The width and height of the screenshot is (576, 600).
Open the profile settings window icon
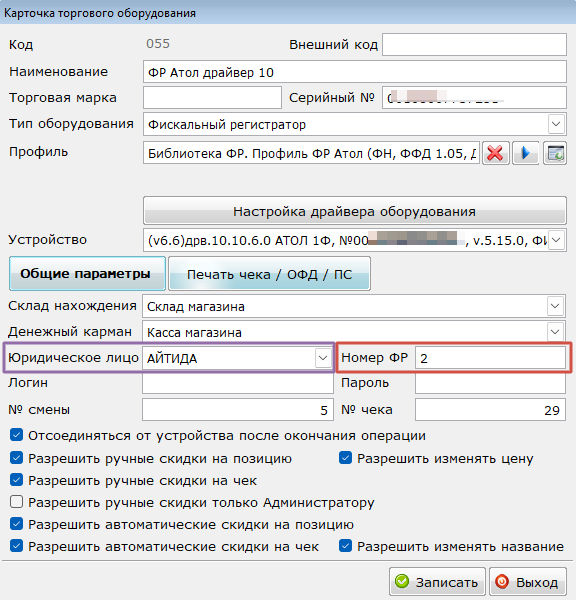(x=555, y=153)
